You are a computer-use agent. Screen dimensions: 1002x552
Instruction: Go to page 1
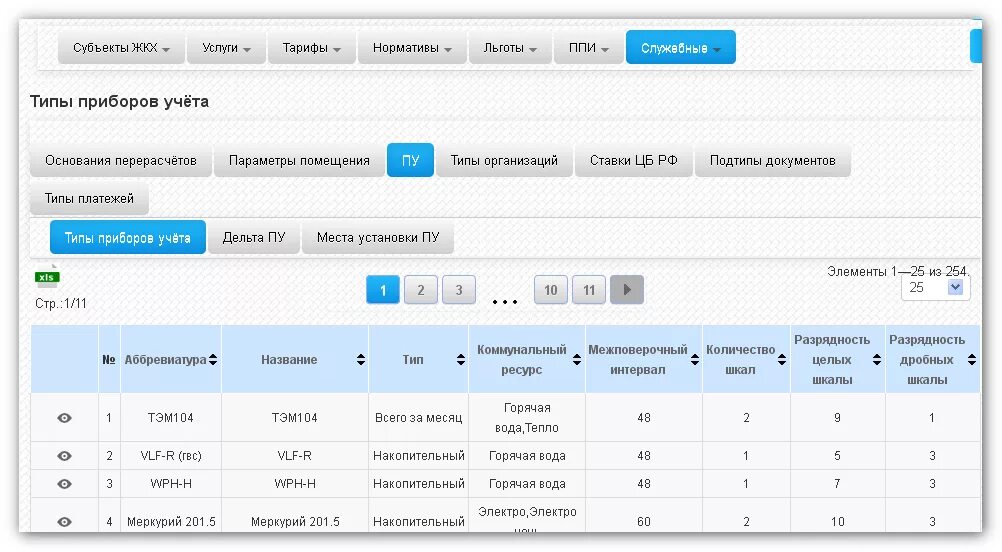(383, 290)
